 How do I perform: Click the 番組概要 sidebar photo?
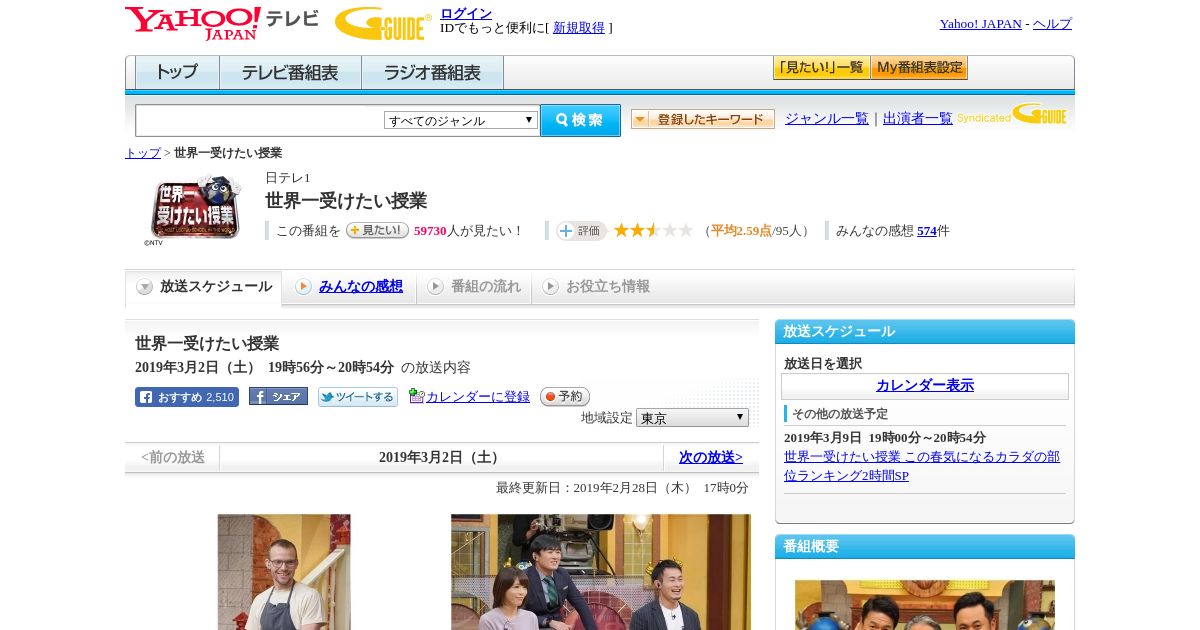coord(925,605)
